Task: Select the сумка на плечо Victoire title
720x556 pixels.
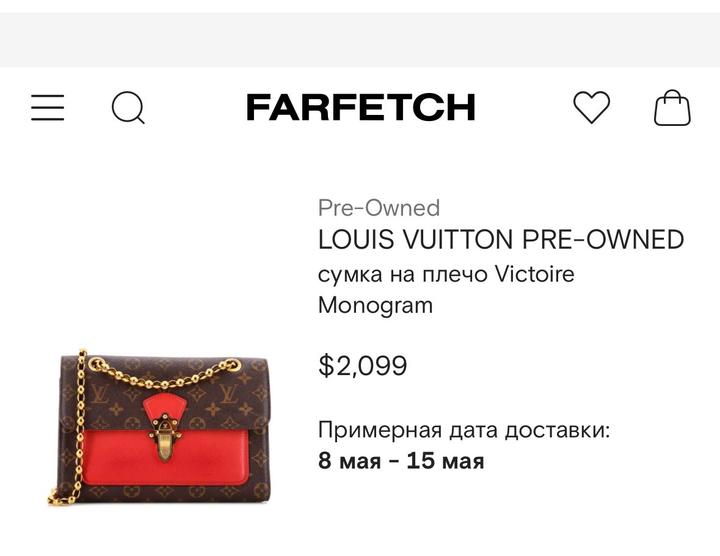Action: pos(446,275)
